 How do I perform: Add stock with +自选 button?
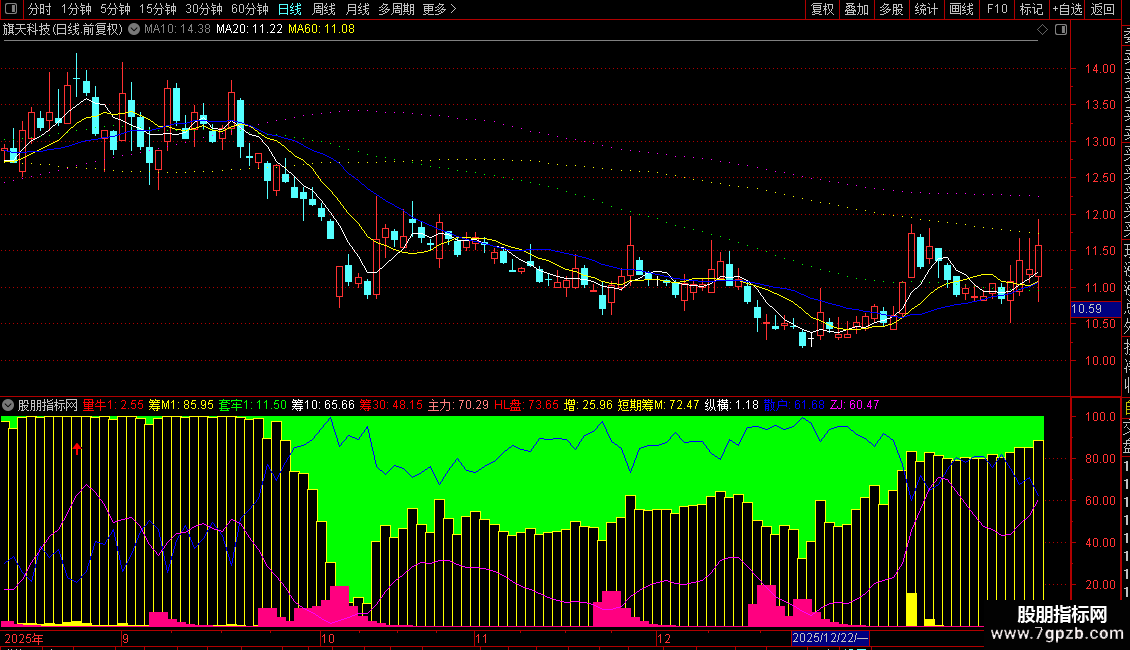(1067, 9)
